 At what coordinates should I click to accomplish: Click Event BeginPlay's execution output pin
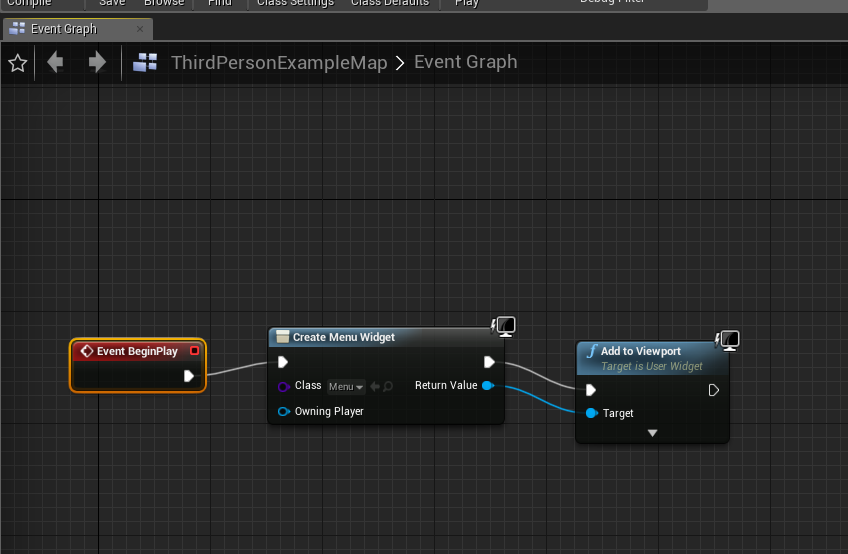click(189, 376)
